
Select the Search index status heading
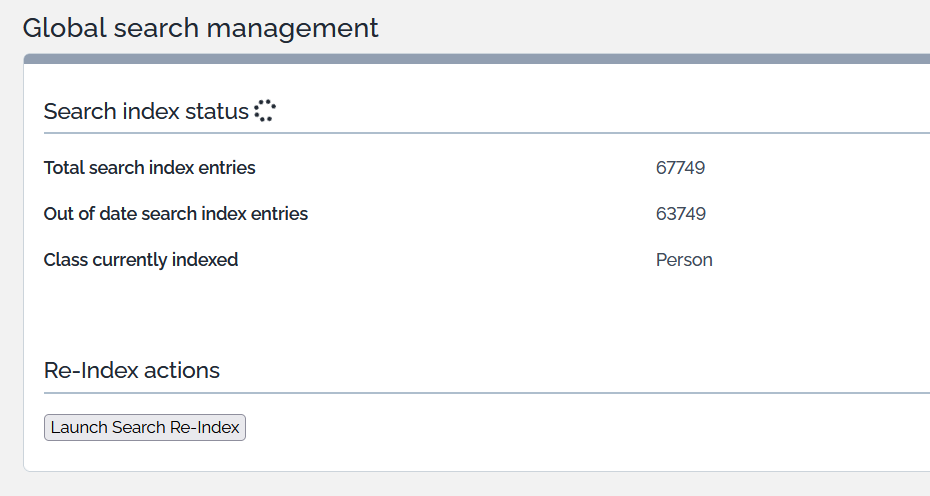click(x=146, y=111)
